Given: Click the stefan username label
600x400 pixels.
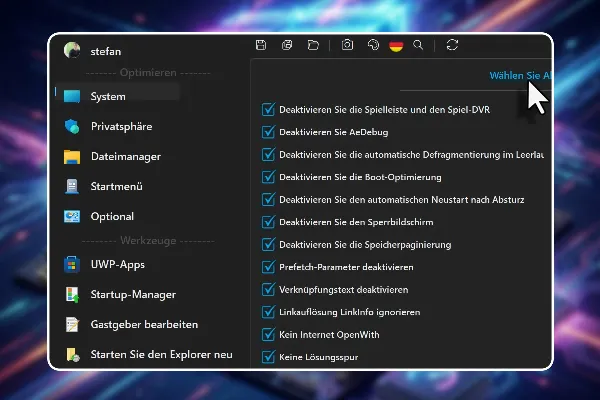Looking at the screenshot, I should point(106,52).
